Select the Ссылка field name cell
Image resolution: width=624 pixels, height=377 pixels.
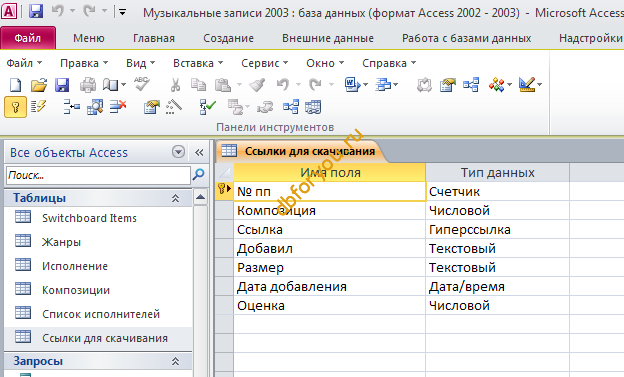coord(330,230)
